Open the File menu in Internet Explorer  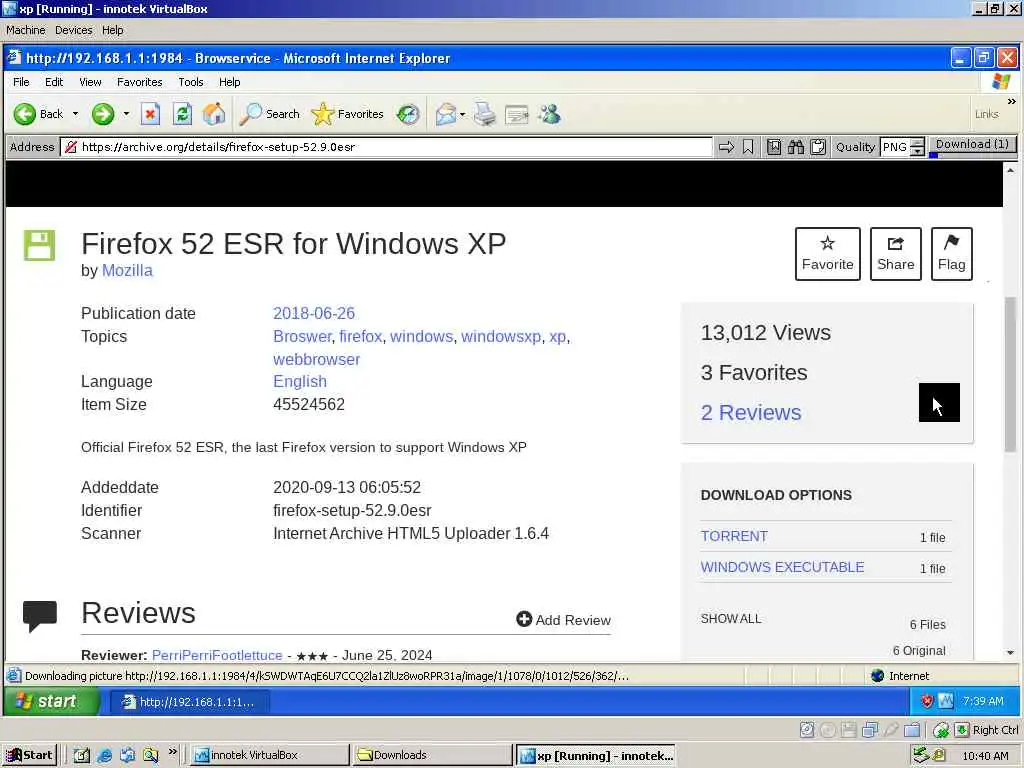click(x=21, y=82)
